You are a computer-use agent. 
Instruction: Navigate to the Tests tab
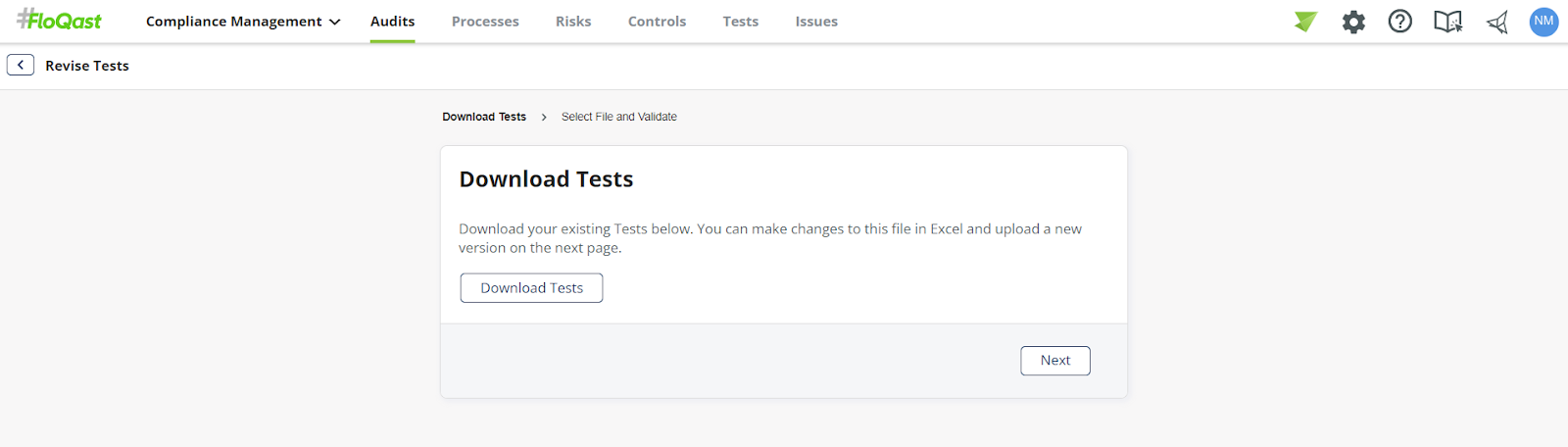(741, 22)
